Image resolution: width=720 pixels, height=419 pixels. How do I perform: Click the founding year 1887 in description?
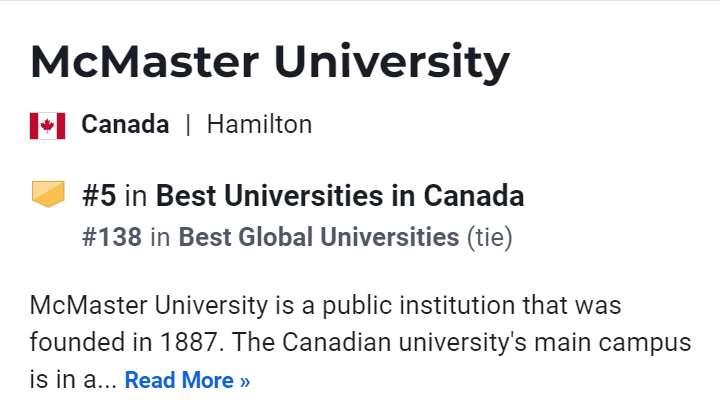click(x=188, y=342)
